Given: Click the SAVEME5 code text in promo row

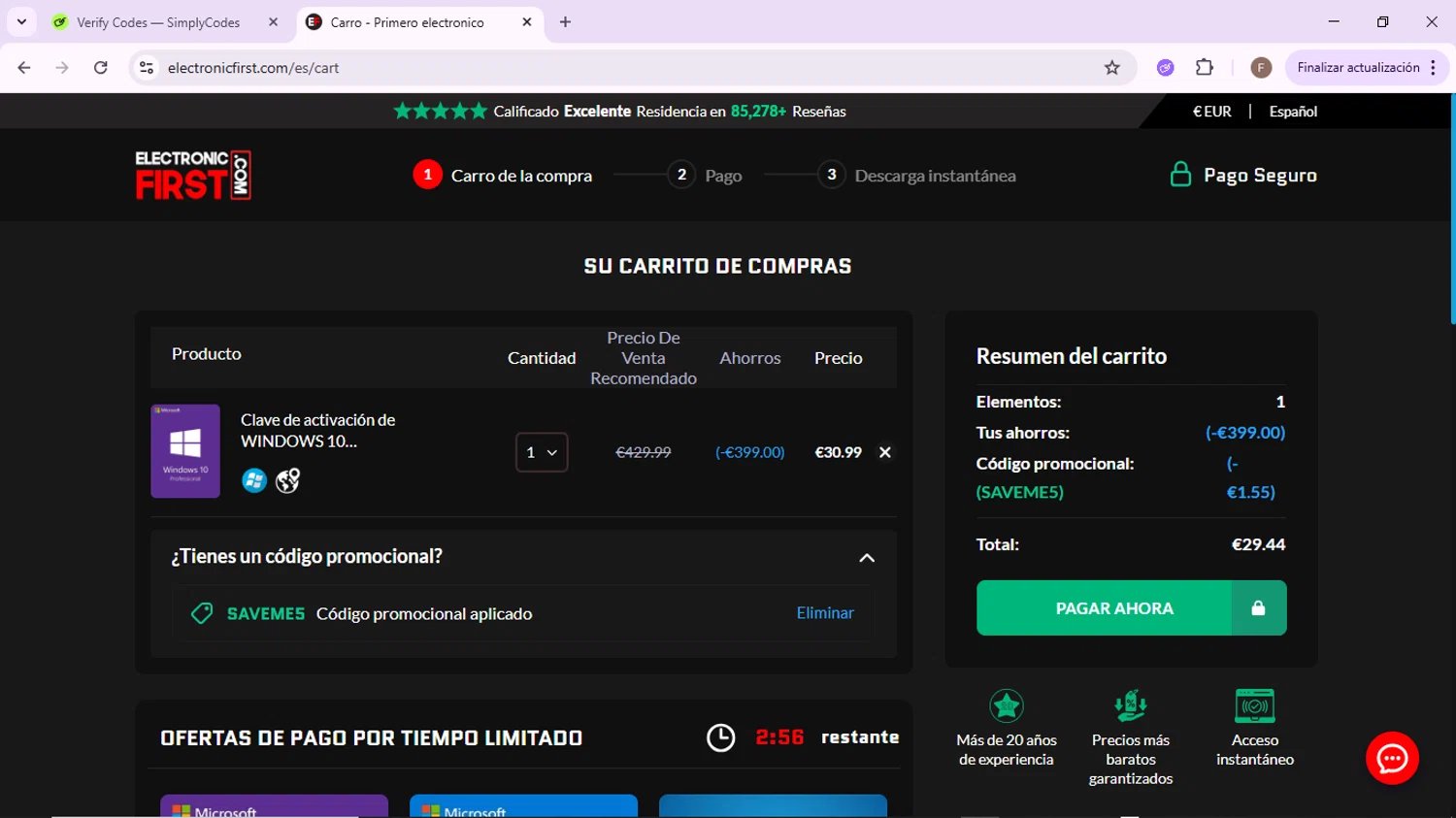Looking at the screenshot, I should pos(265,613).
